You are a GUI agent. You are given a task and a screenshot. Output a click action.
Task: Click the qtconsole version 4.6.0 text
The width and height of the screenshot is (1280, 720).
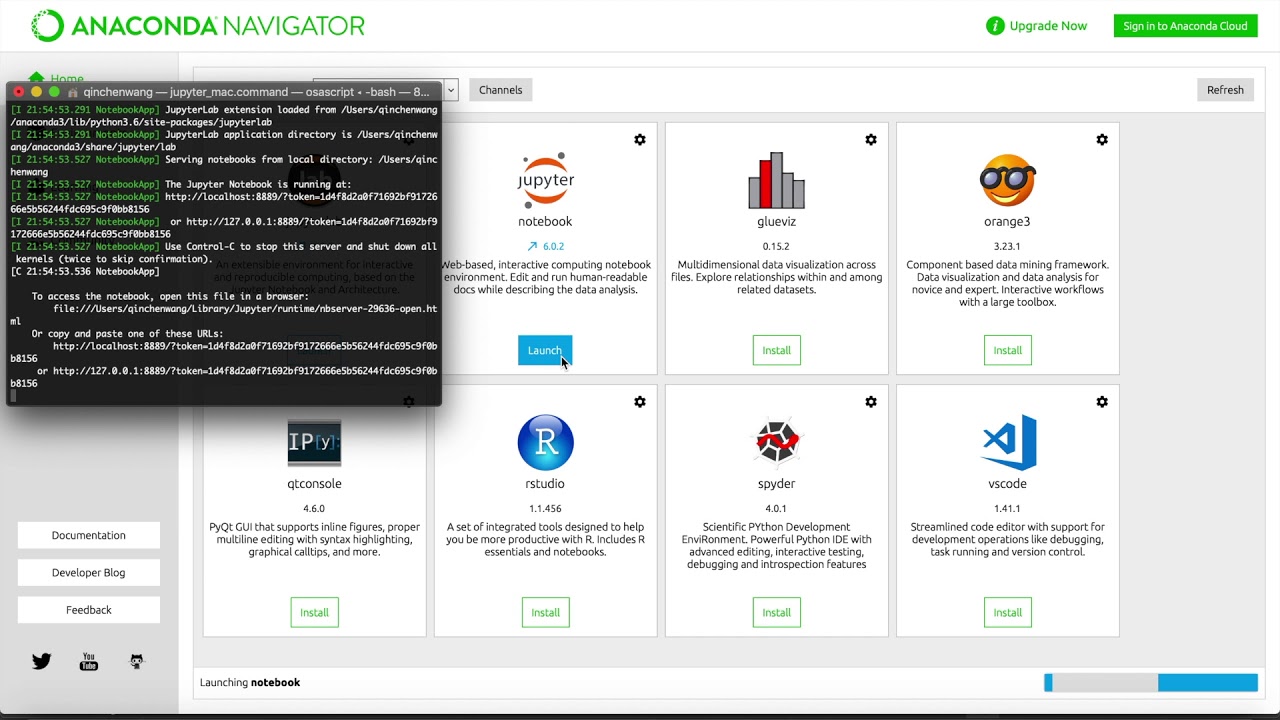pos(314,508)
